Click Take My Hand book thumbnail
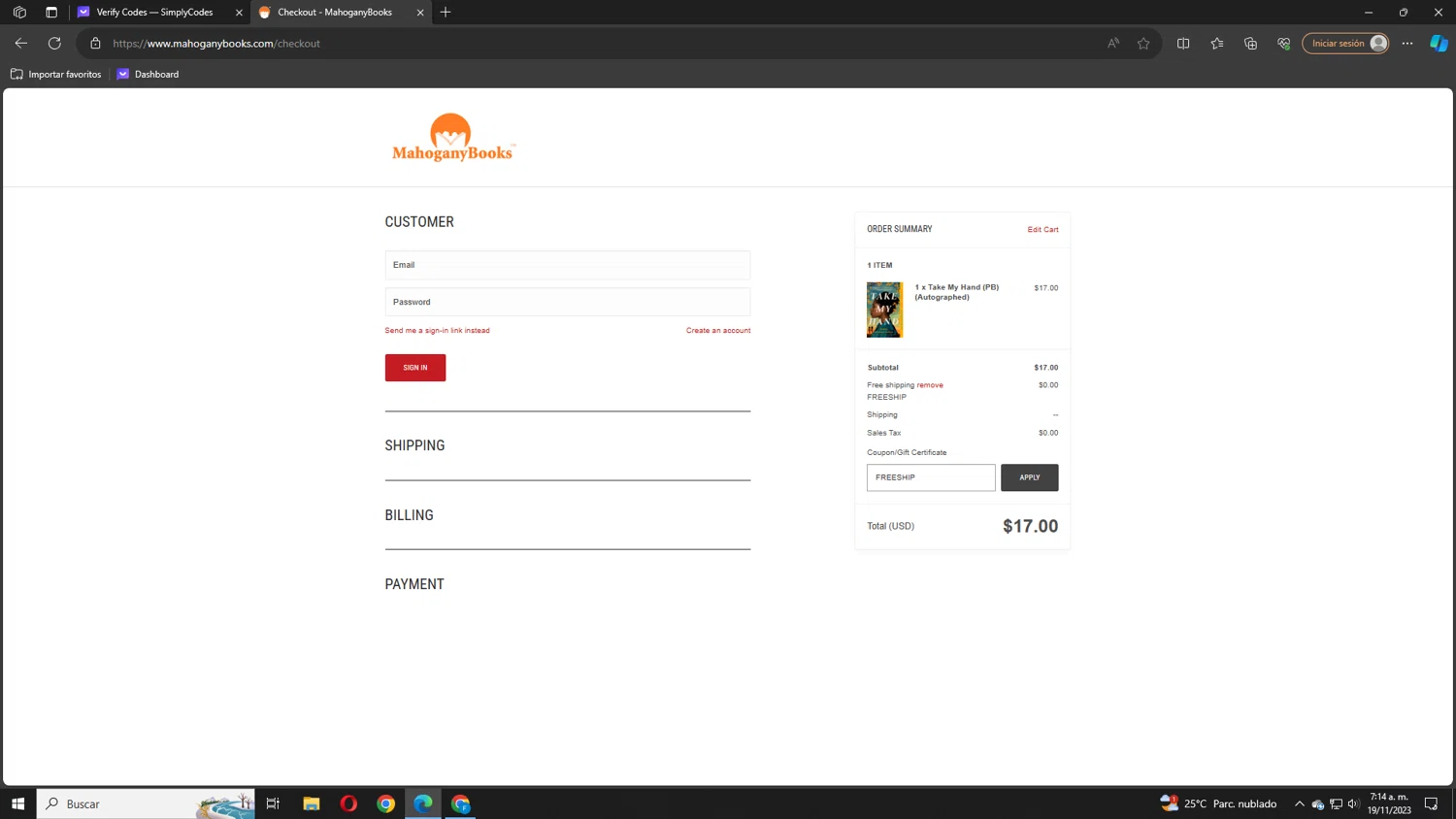The width and height of the screenshot is (1456, 819). coord(884,310)
